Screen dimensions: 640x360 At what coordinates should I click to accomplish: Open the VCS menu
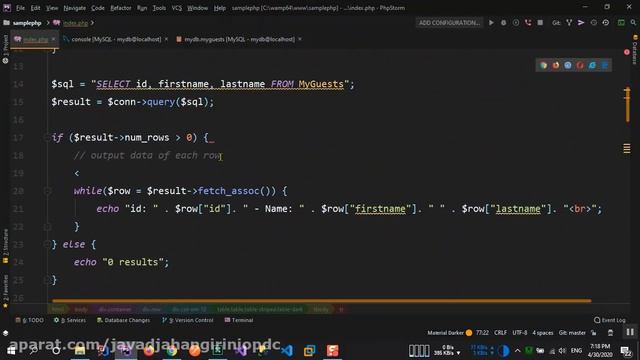click(177, 8)
